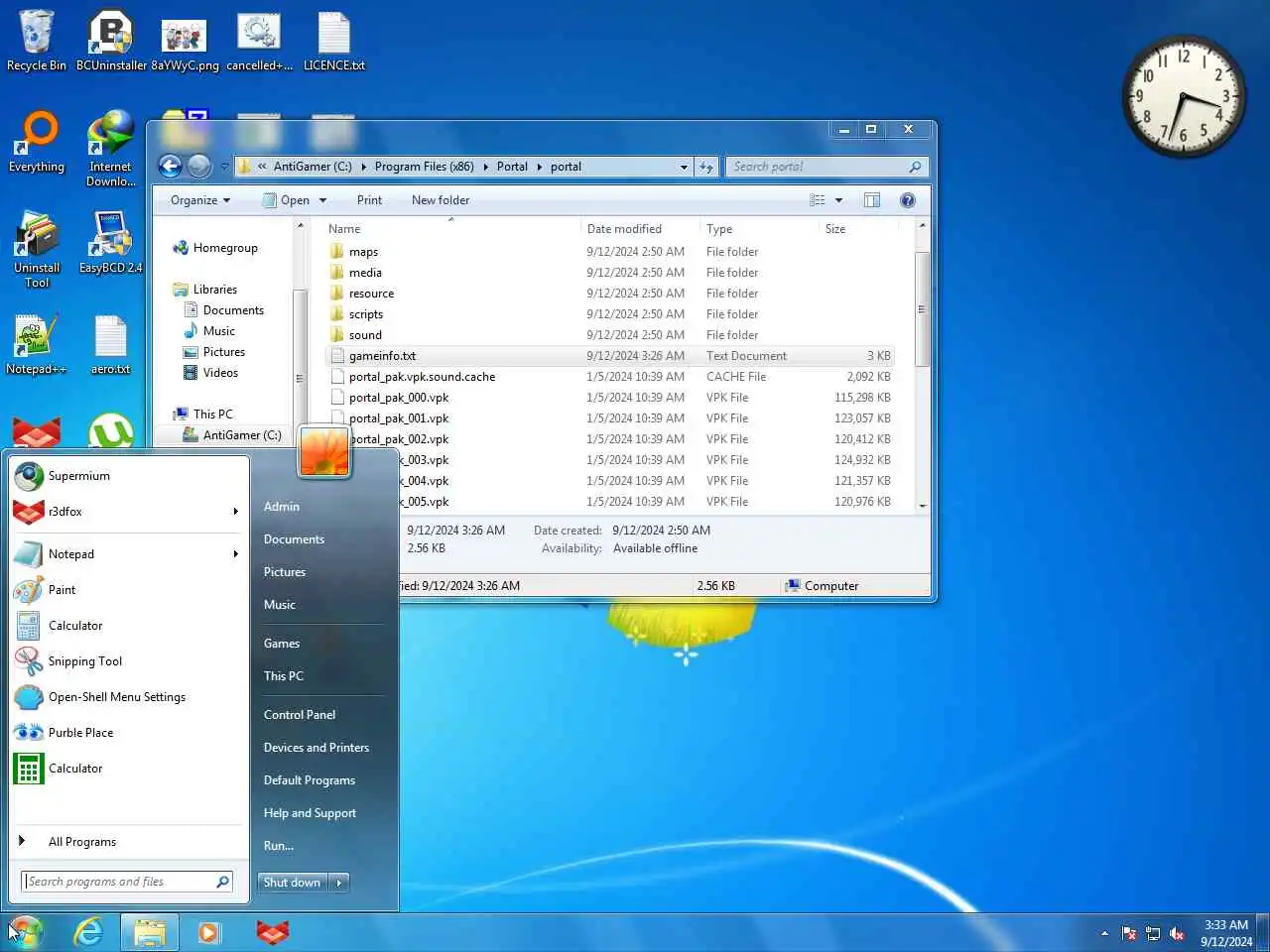Open BCUninstaller desktop shortcut

click(x=111, y=41)
